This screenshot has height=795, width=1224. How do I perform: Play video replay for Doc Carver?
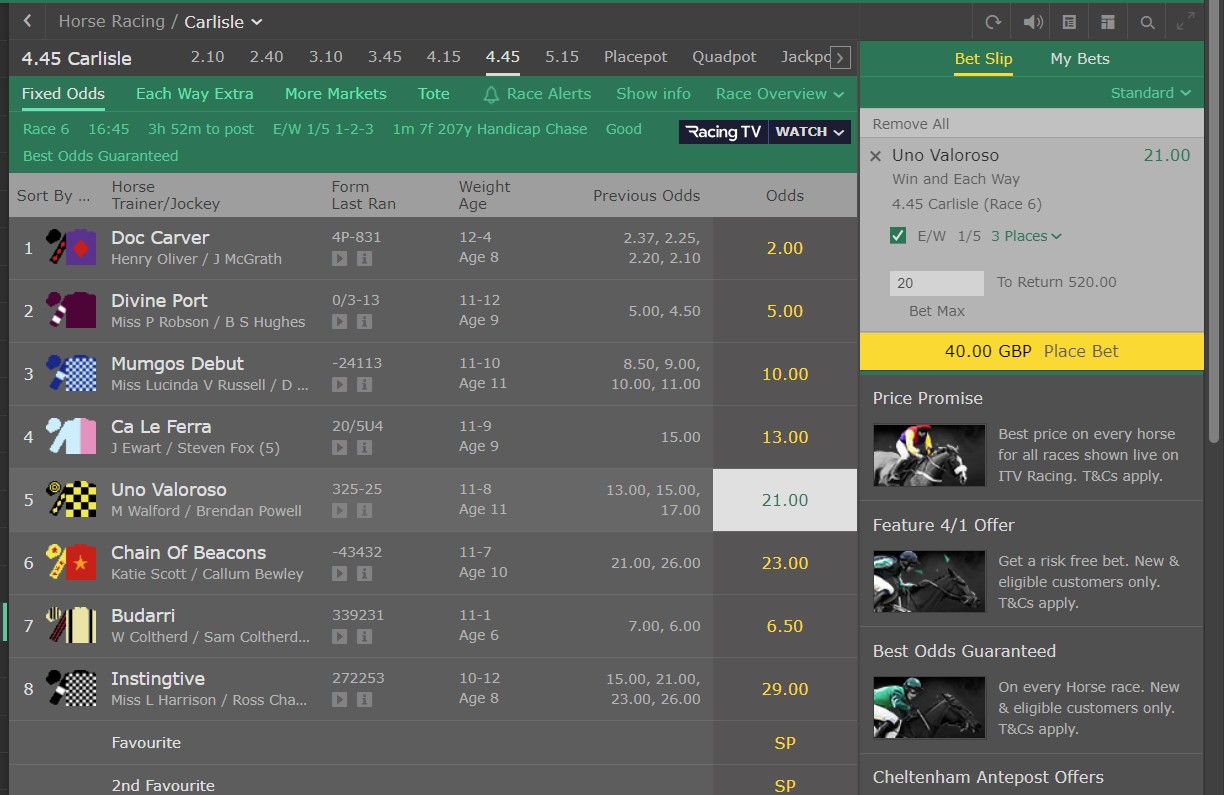[340, 259]
